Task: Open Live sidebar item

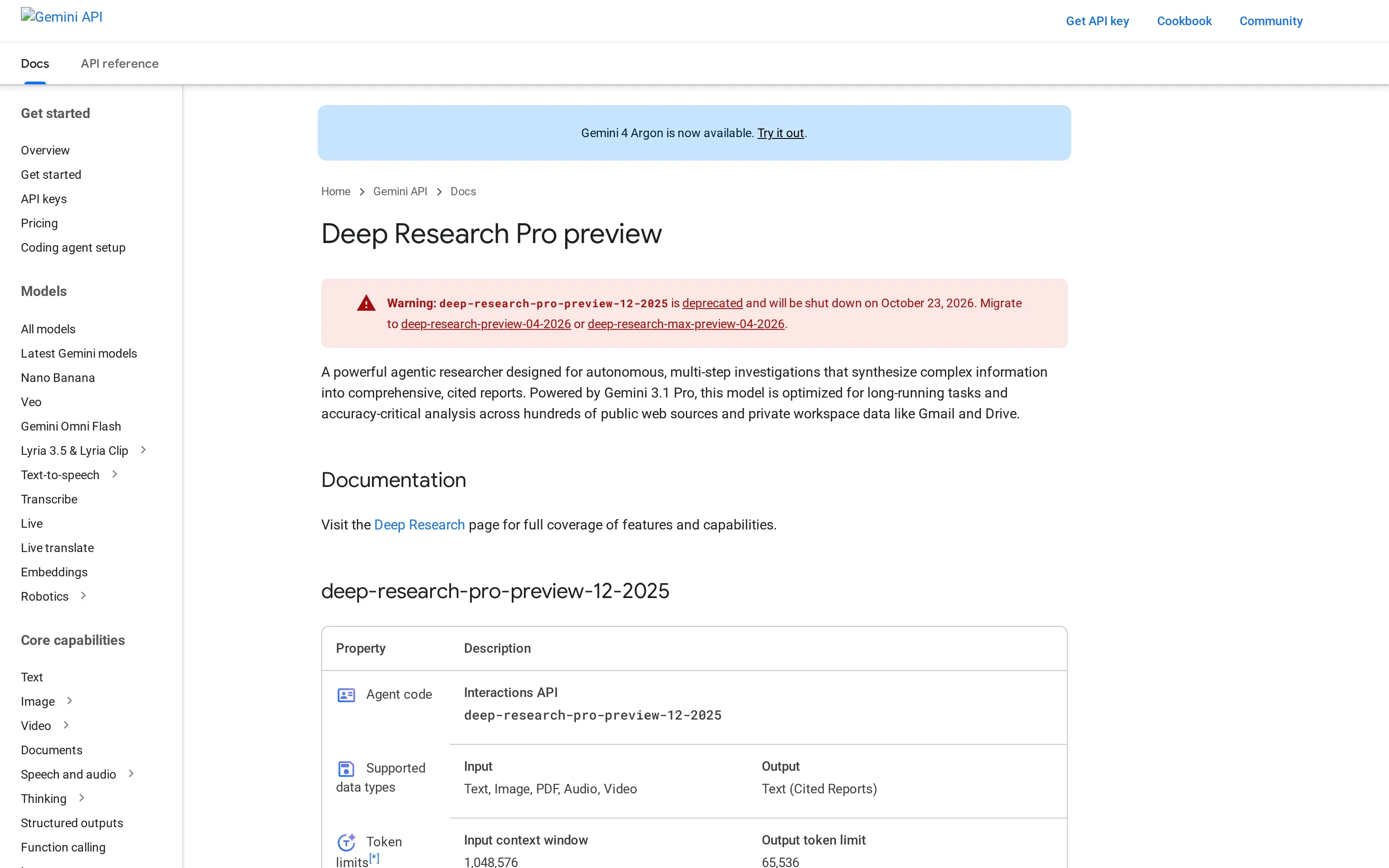Action: 32,523
